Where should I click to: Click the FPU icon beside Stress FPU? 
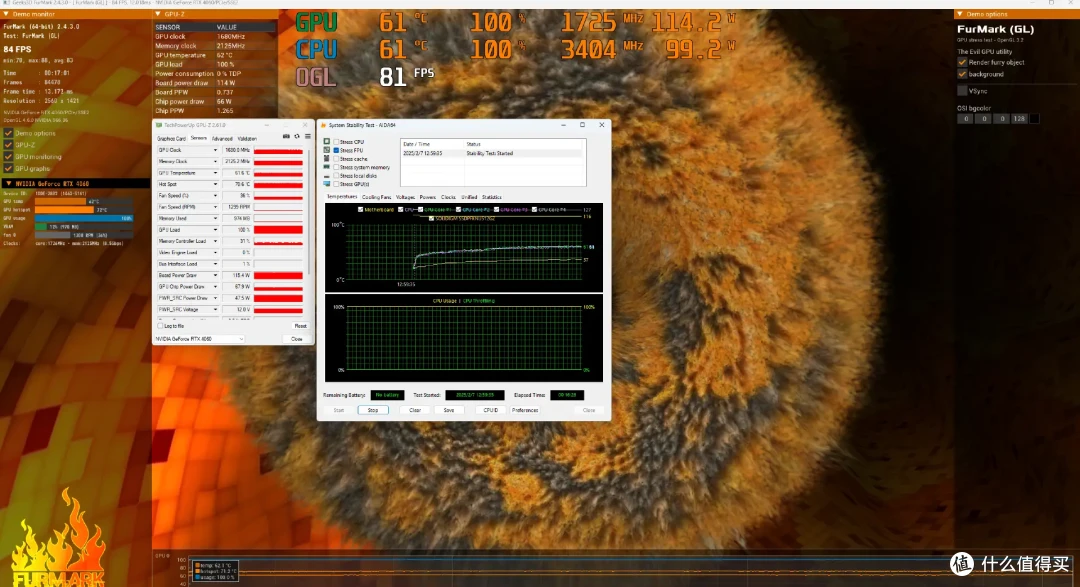[327, 150]
